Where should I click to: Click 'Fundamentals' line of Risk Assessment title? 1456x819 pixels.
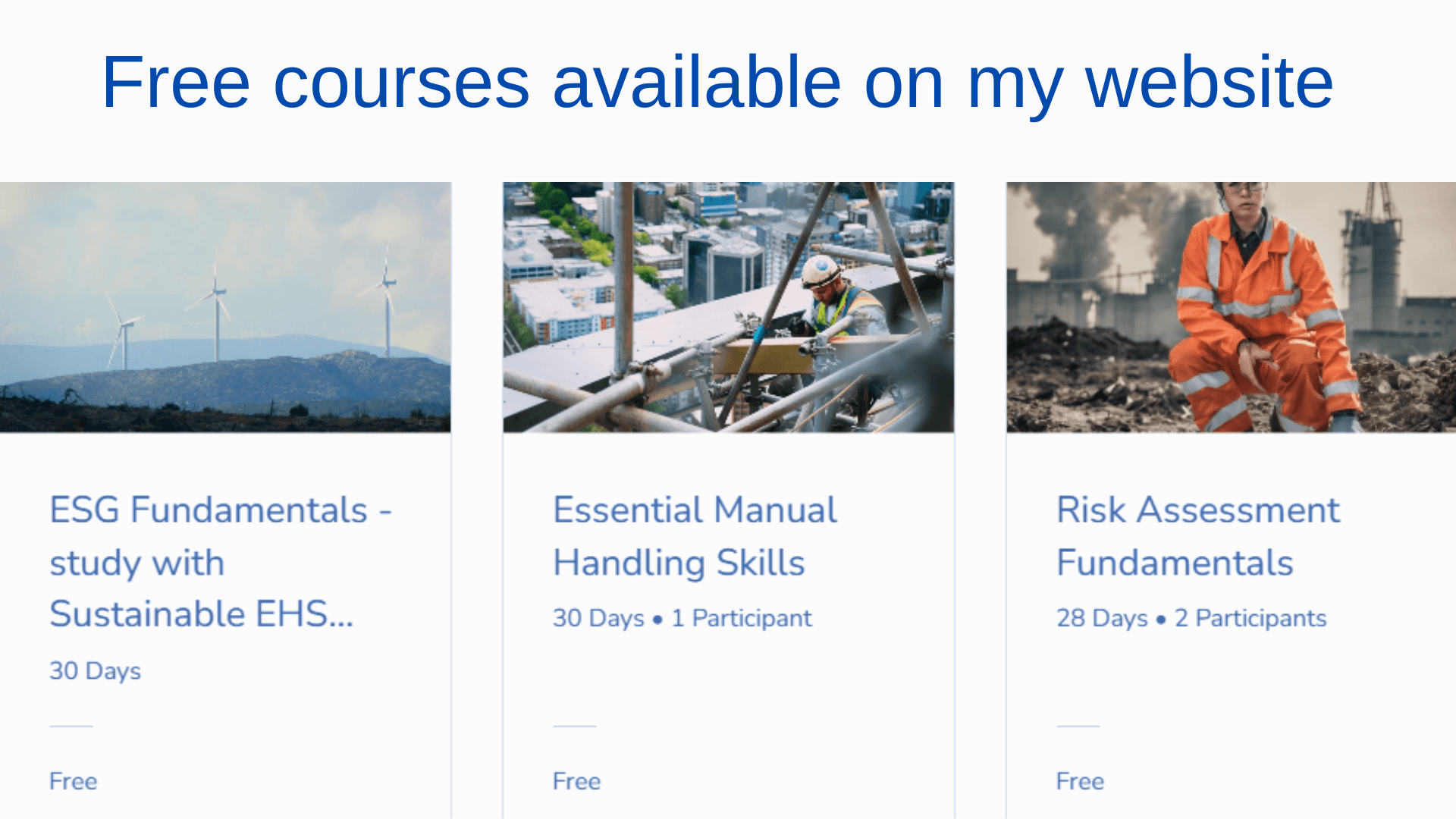[1175, 563]
